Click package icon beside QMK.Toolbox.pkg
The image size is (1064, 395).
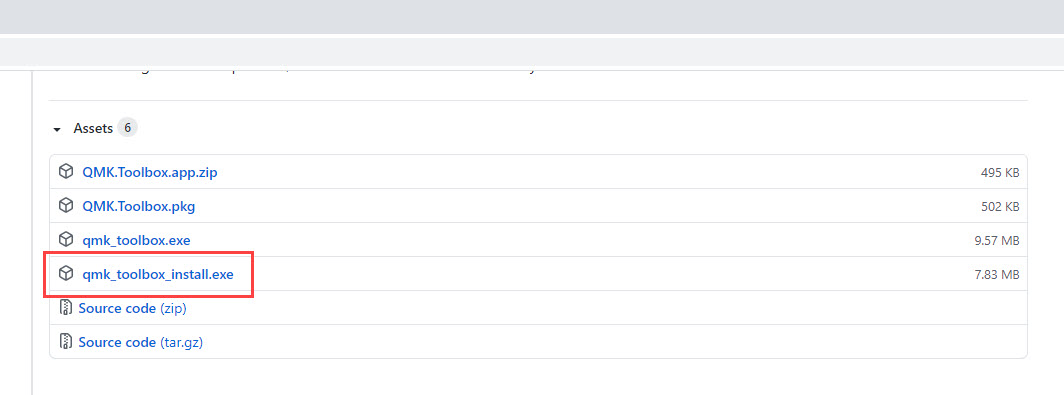tap(66, 206)
